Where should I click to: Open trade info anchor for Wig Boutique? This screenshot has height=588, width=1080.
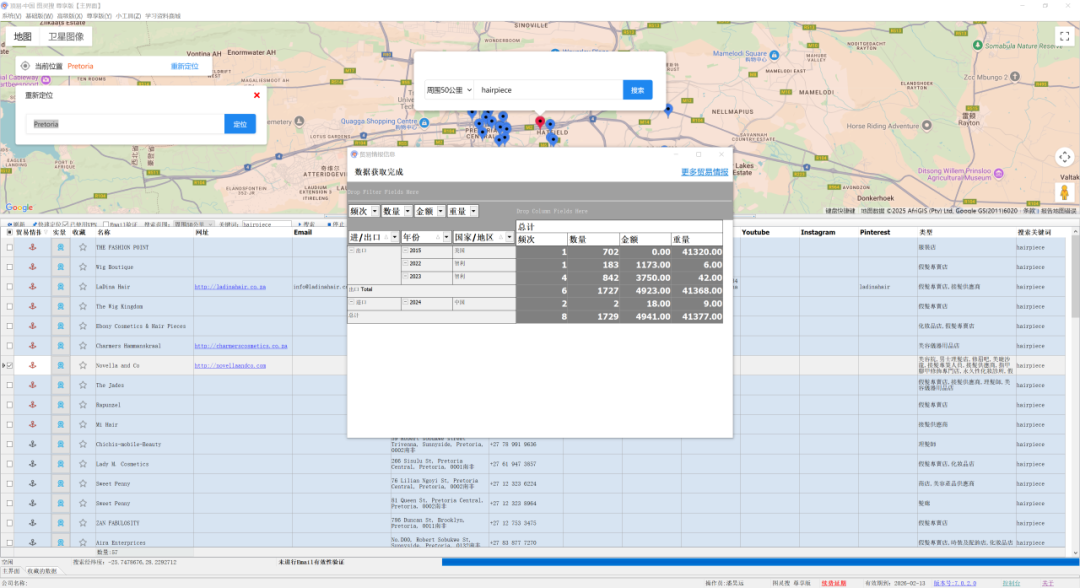click(32, 266)
